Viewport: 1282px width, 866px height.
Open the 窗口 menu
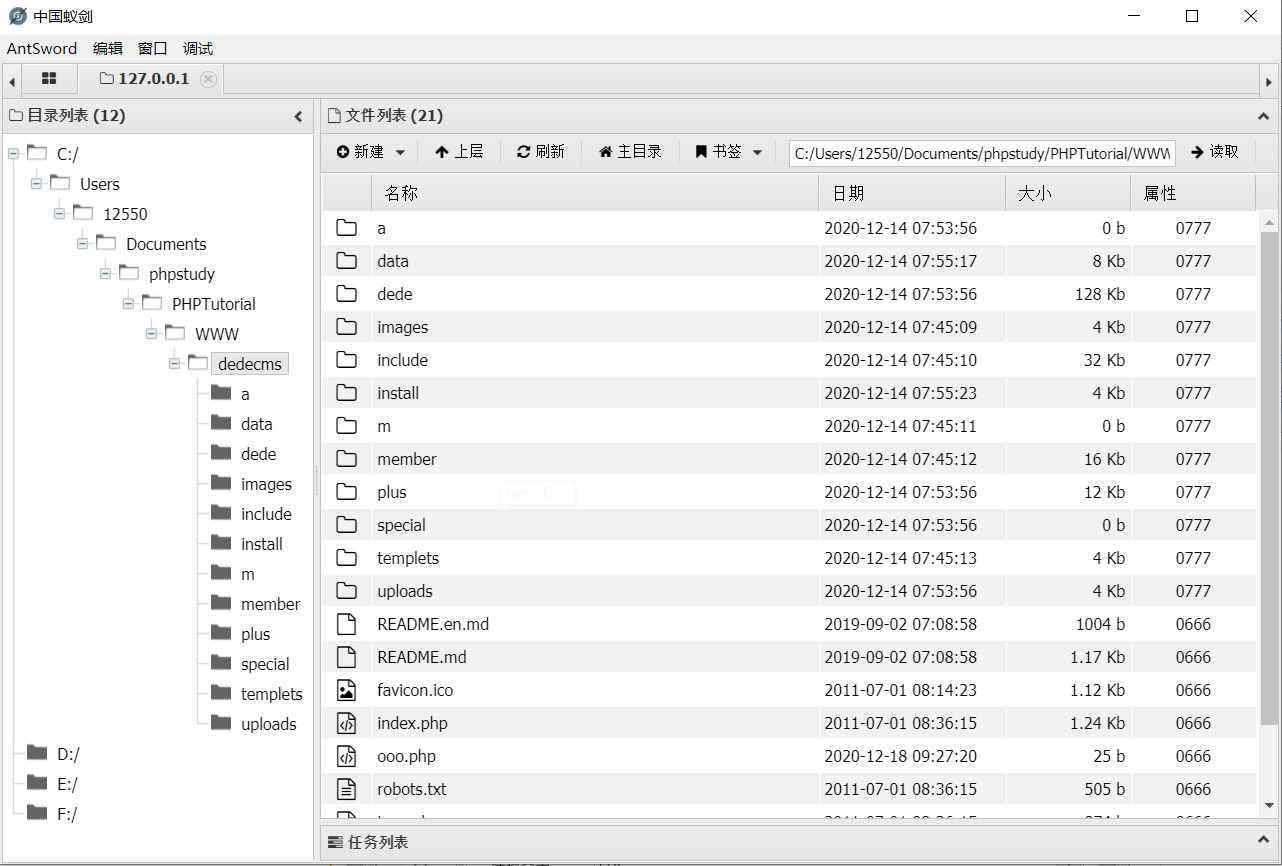(x=153, y=48)
